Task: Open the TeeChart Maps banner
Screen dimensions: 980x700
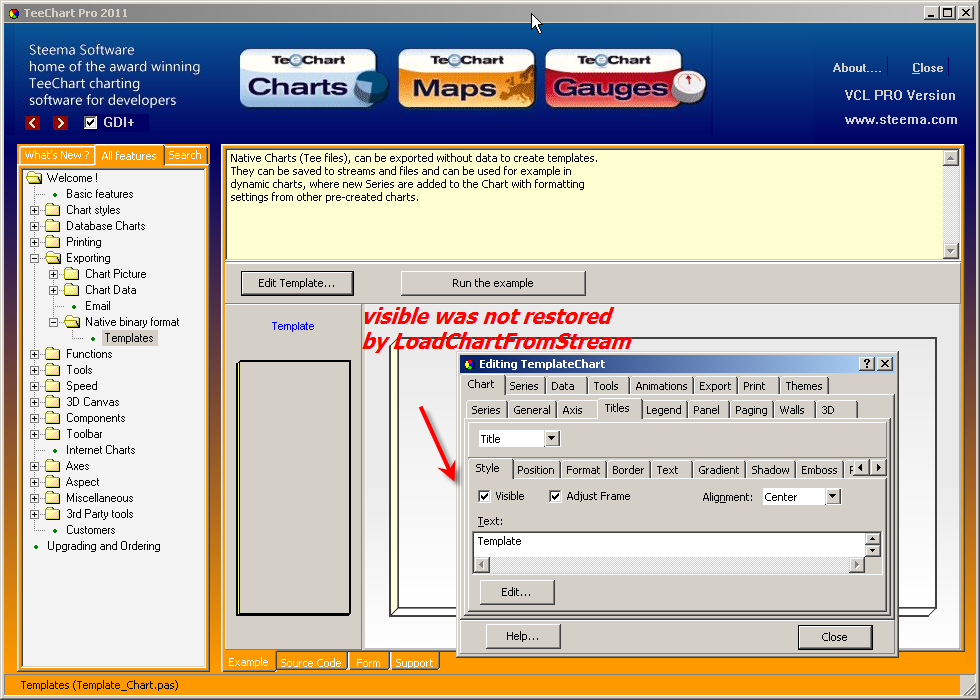Action: [x=467, y=78]
